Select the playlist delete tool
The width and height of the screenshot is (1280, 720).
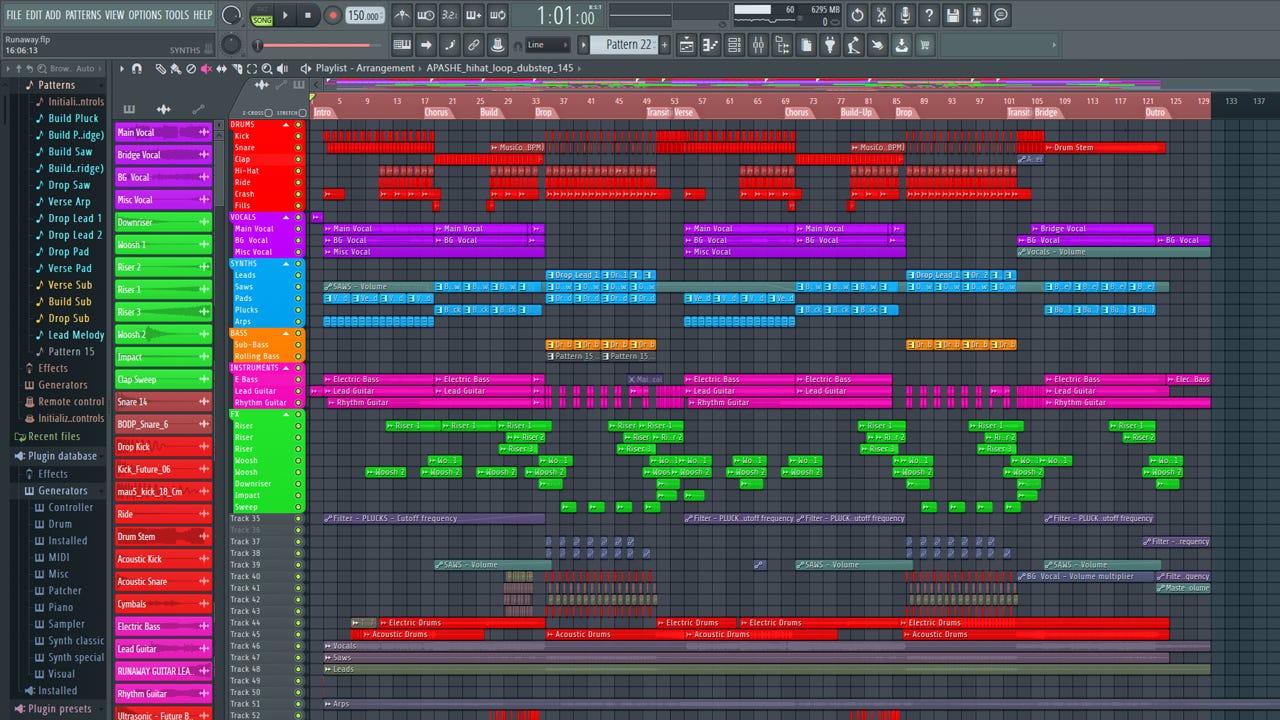click(x=191, y=69)
